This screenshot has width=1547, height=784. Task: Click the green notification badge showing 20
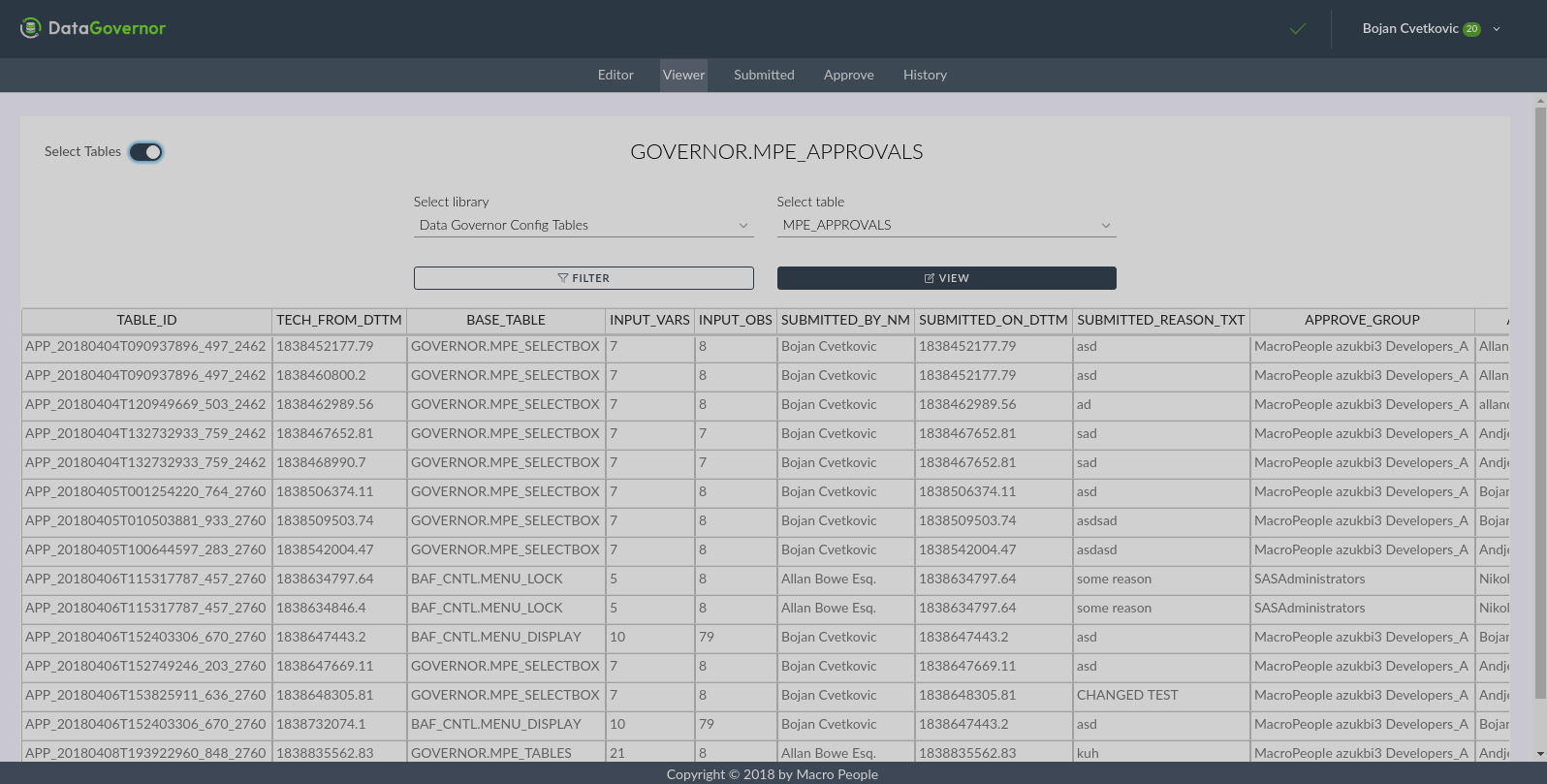pyautogui.click(x=1471, y=29)
